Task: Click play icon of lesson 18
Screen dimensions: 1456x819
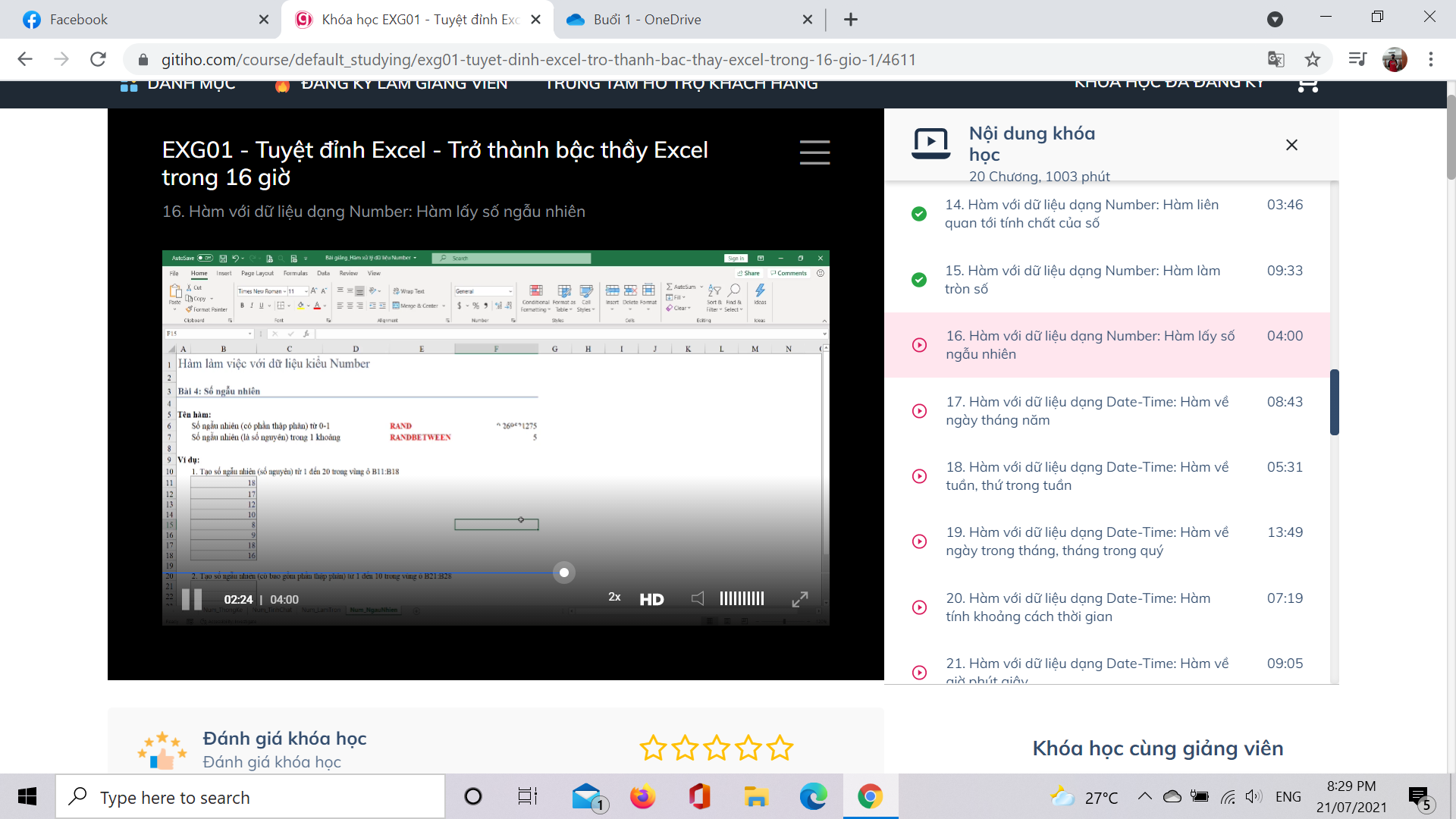Action: point(919,476)
